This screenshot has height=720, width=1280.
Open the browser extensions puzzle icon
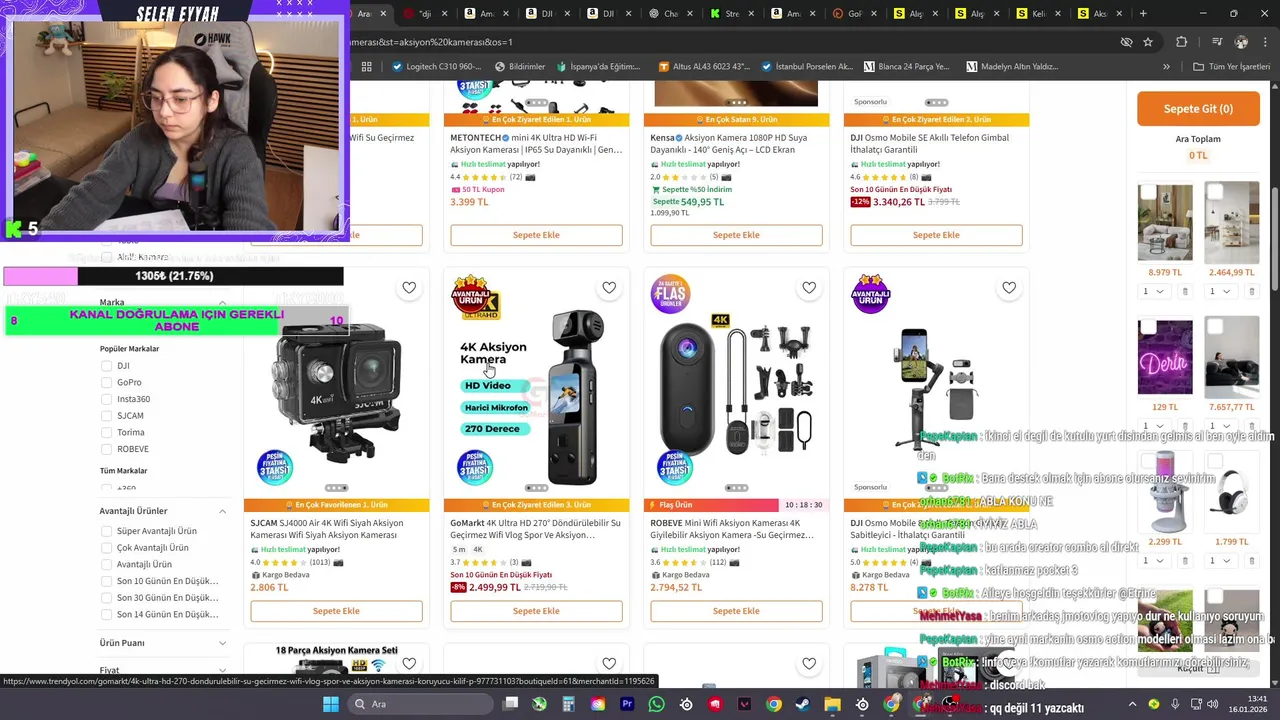pos(1182,42)
